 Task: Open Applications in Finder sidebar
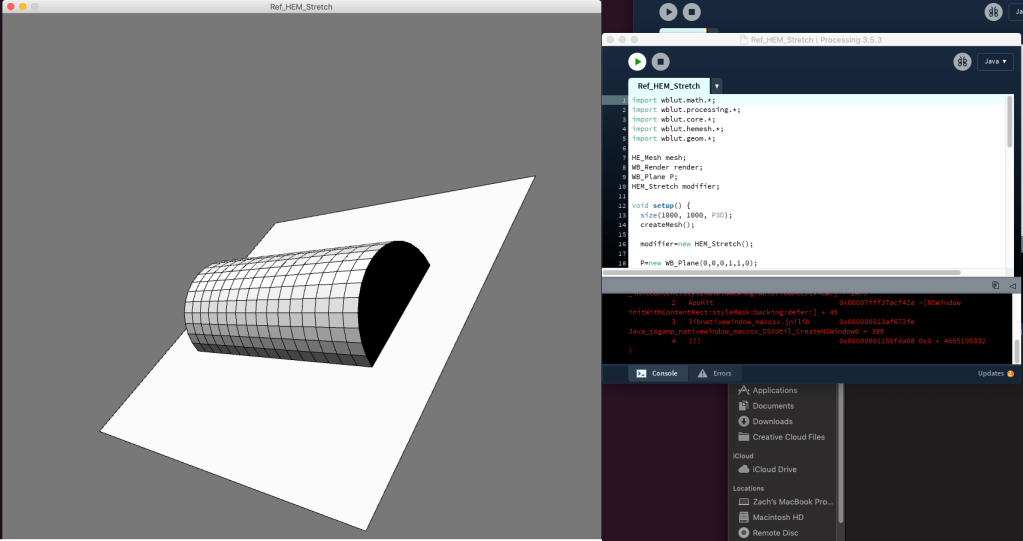774,390
